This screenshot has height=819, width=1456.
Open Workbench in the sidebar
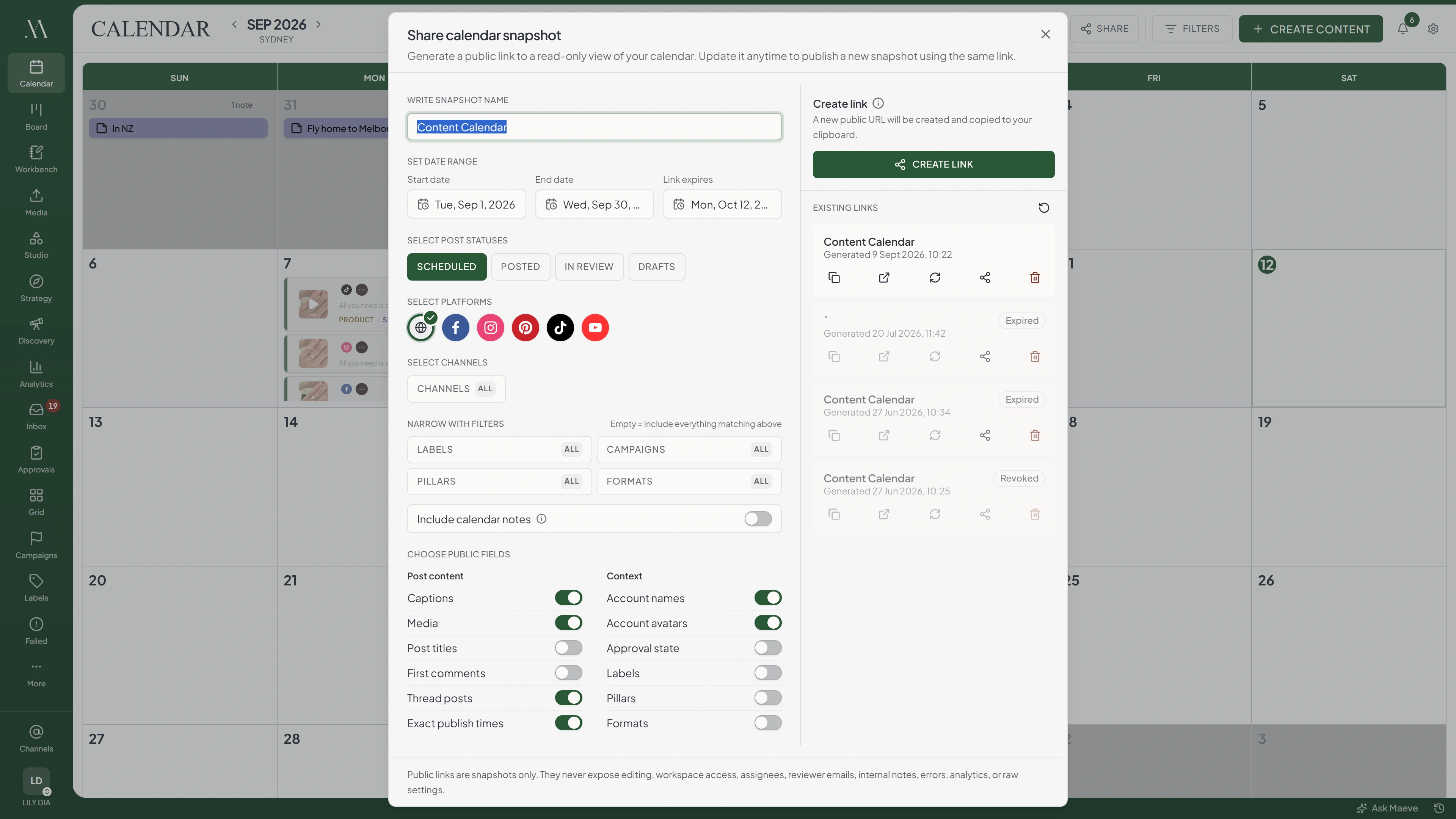(36, 159)
